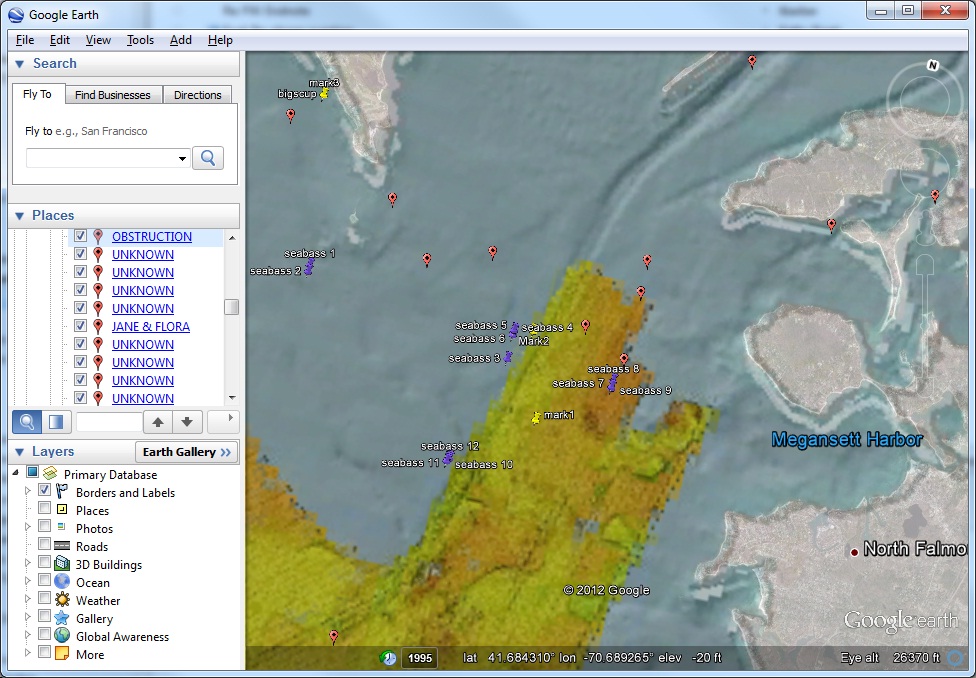Uncheck the Borders and Labels layer

45,492
